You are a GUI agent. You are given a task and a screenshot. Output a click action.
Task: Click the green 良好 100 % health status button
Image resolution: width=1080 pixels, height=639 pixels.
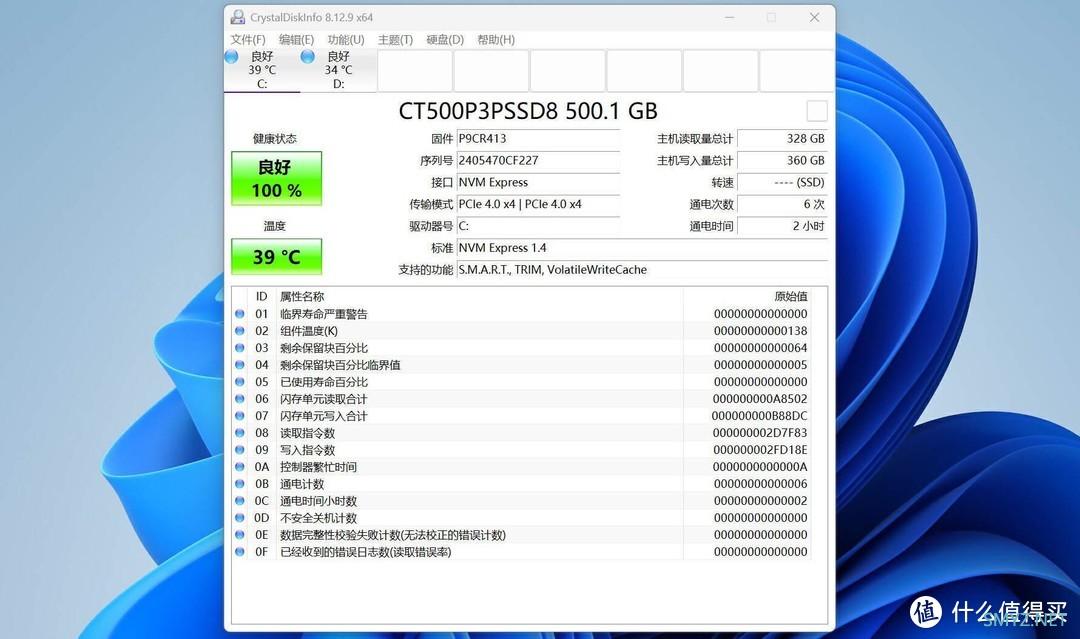tap(276, 178)
